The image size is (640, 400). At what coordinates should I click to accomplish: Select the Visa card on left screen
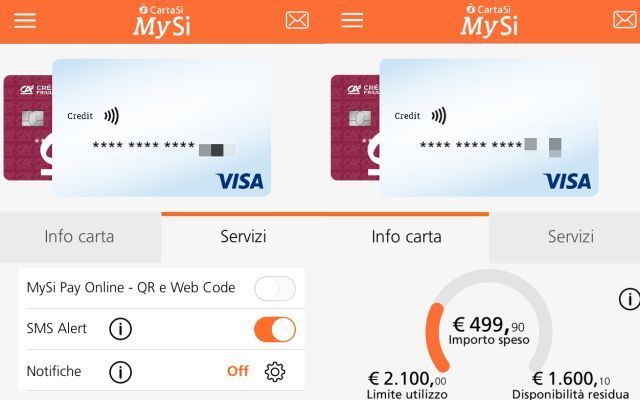[162, 128]
